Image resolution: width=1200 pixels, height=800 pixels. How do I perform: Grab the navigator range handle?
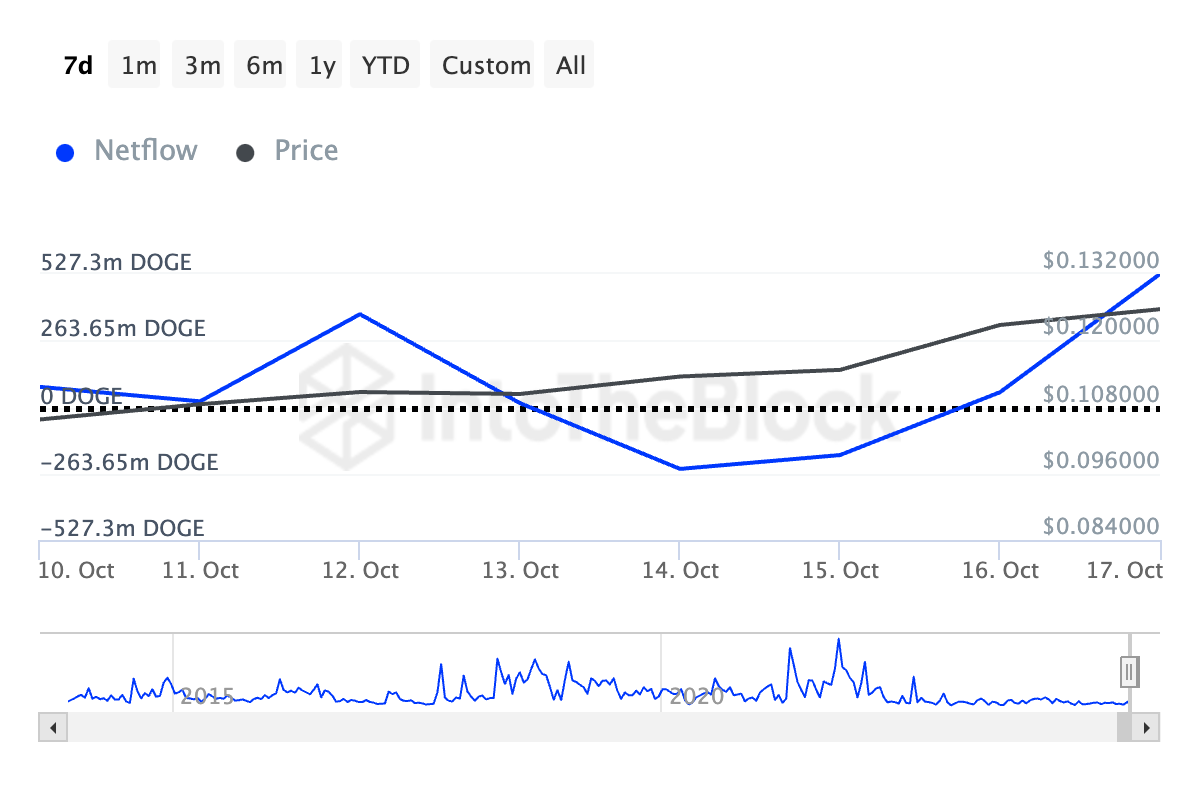[1130, 671]
